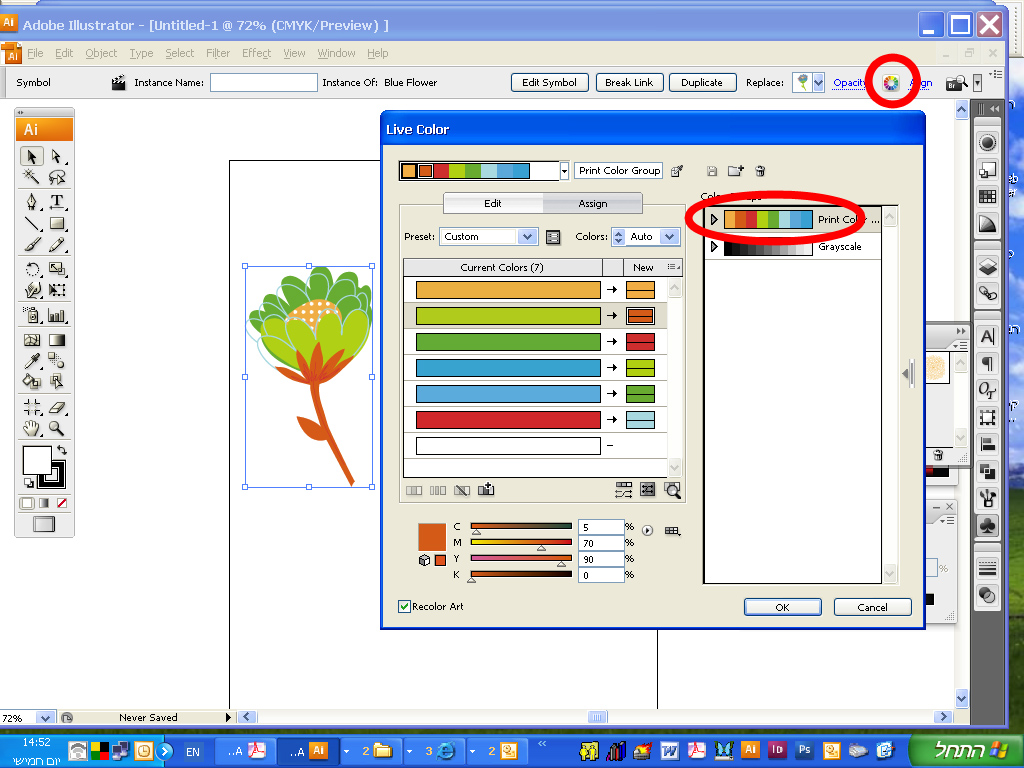1024x768 pixels.
Task: Switch to the Assign tab
Action: click(x=592, y=204)
